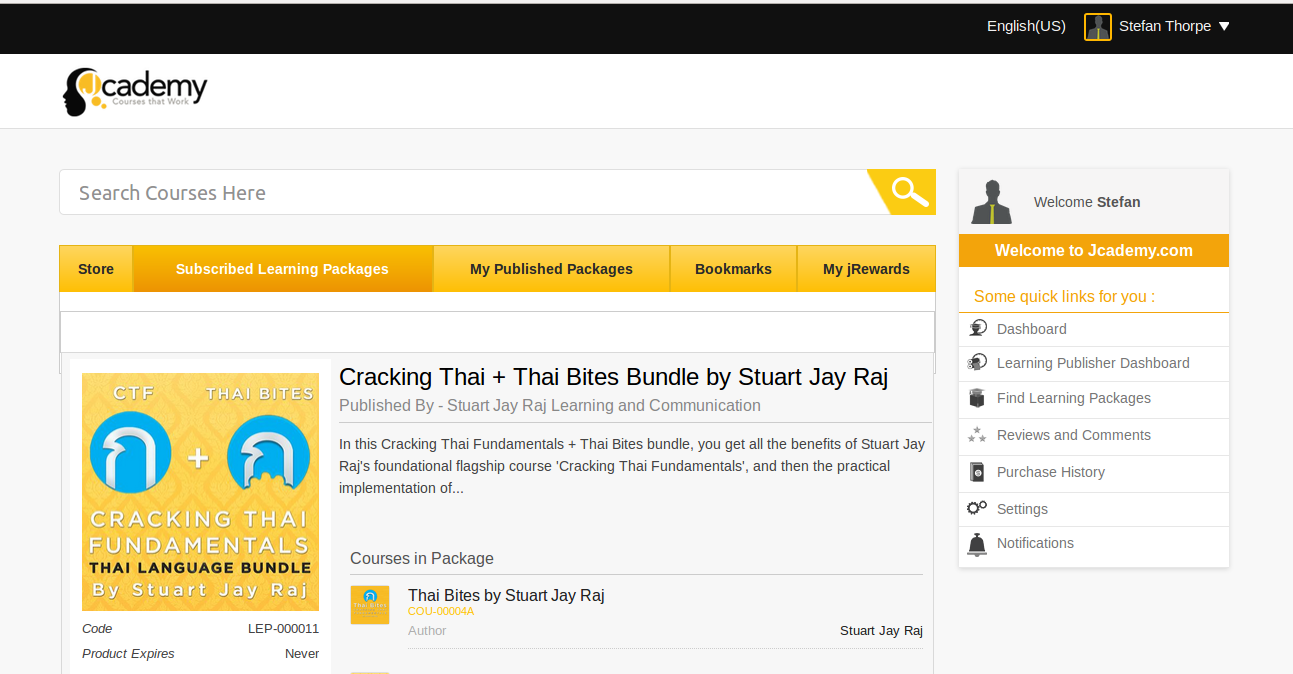Click the Jcademy logo

tap(135, 91)
